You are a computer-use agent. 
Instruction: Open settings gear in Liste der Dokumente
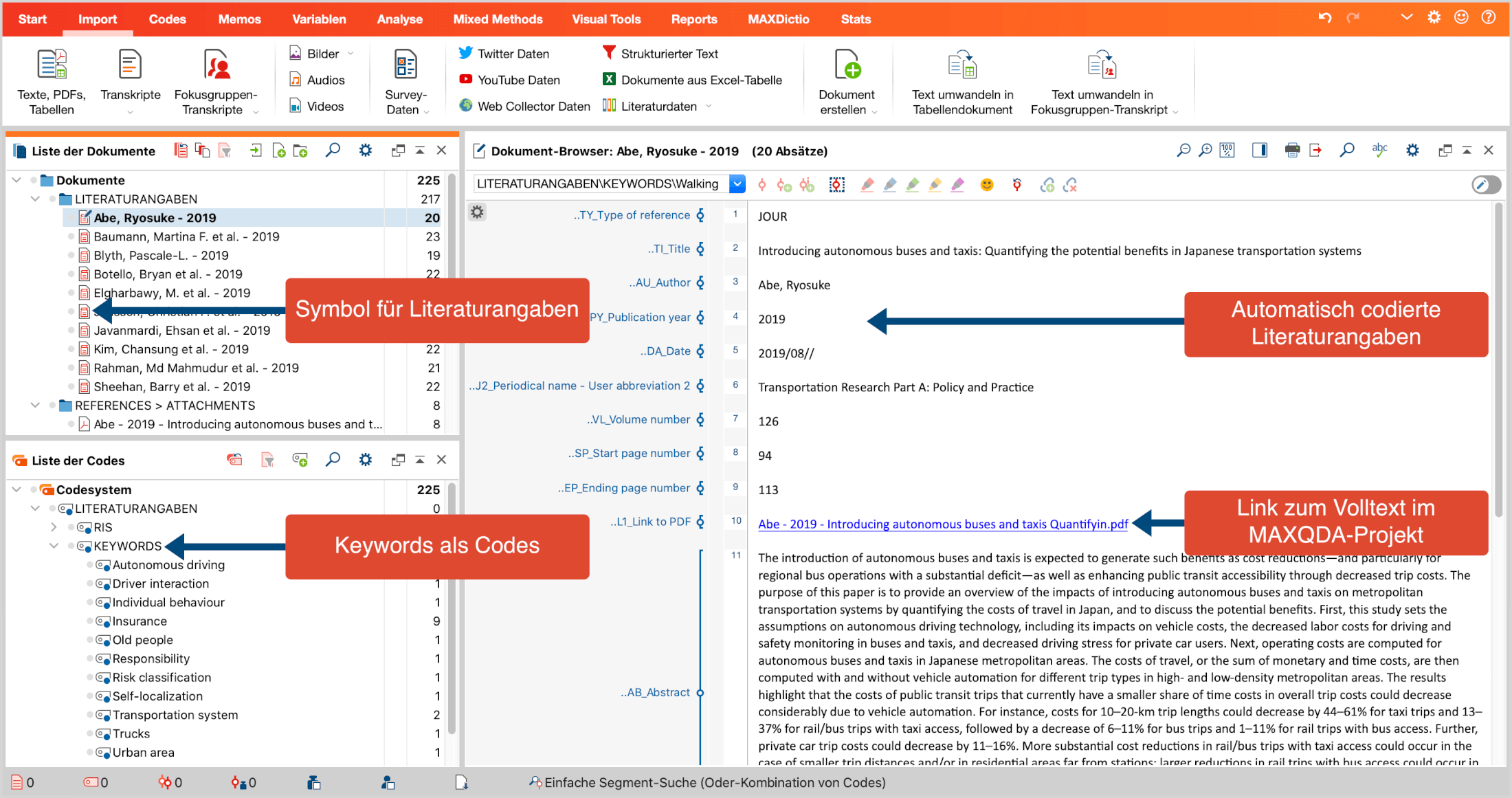(366, 150)
